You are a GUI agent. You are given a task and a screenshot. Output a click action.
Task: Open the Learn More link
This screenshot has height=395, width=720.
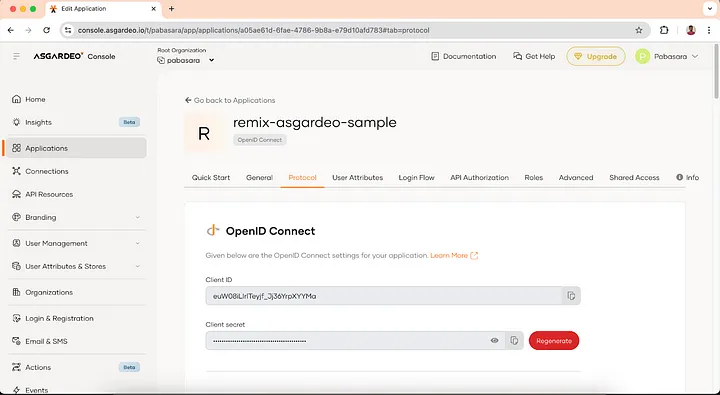454,255
